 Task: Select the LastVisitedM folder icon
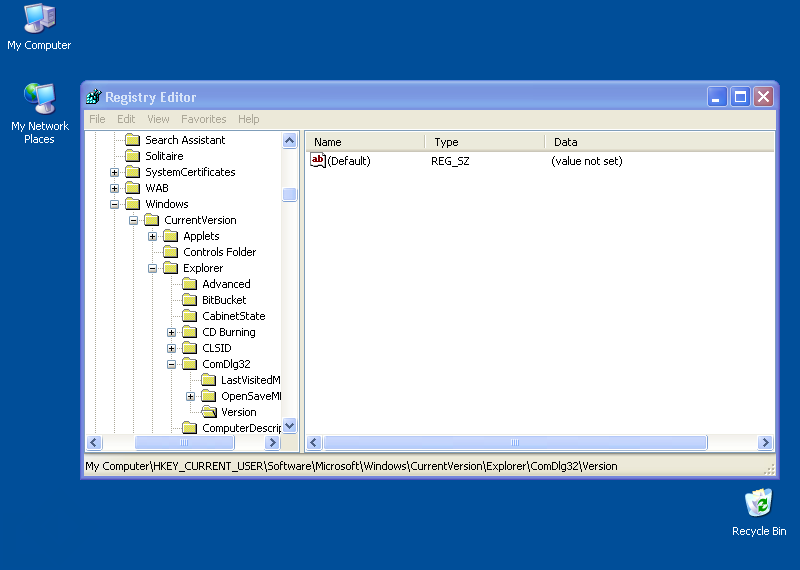[x=208, y=380]
